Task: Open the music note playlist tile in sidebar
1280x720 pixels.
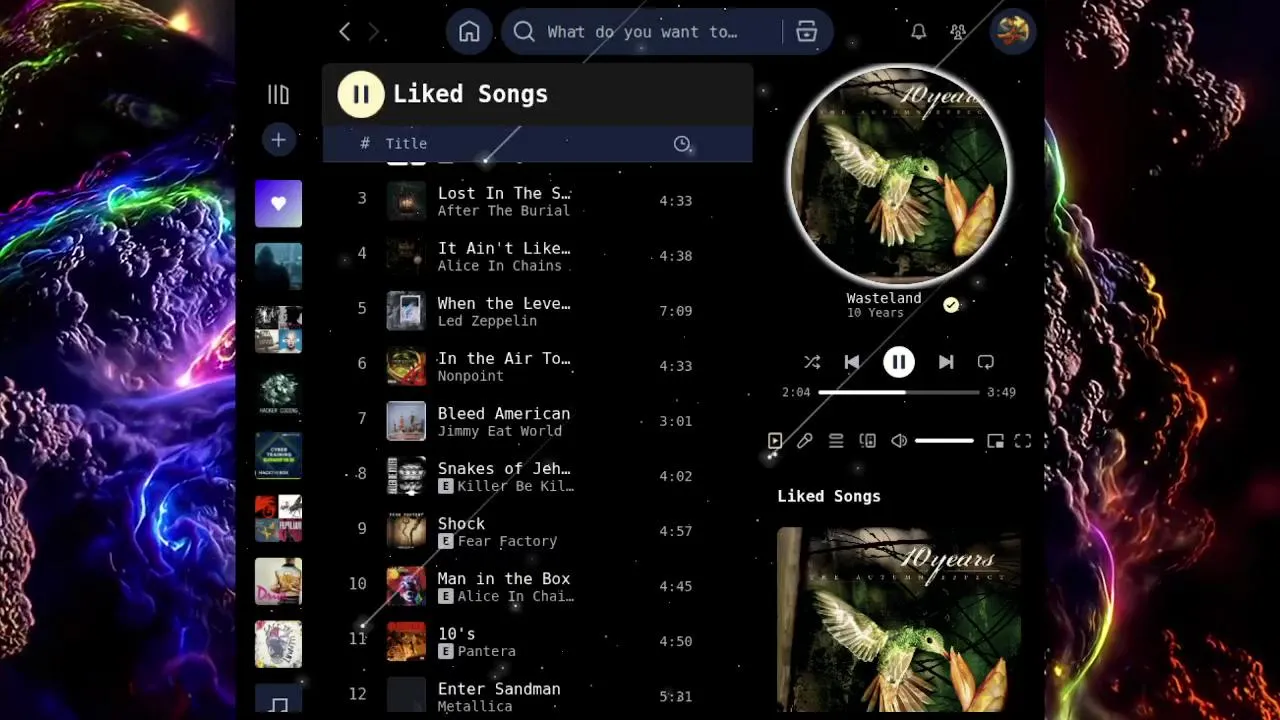Action: [278, 699]
